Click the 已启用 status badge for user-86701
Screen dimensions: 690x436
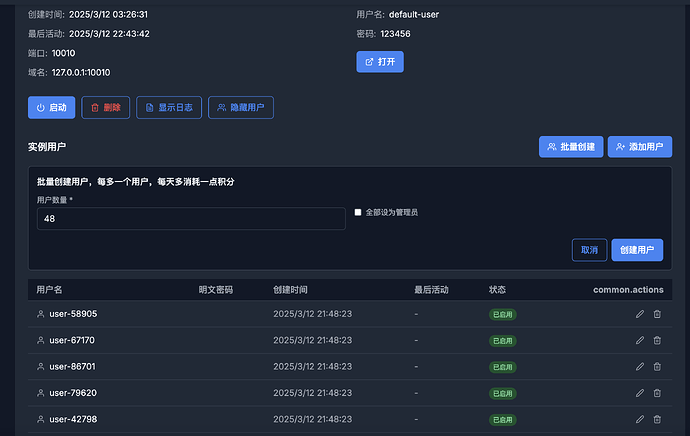(x=503, y=367)
